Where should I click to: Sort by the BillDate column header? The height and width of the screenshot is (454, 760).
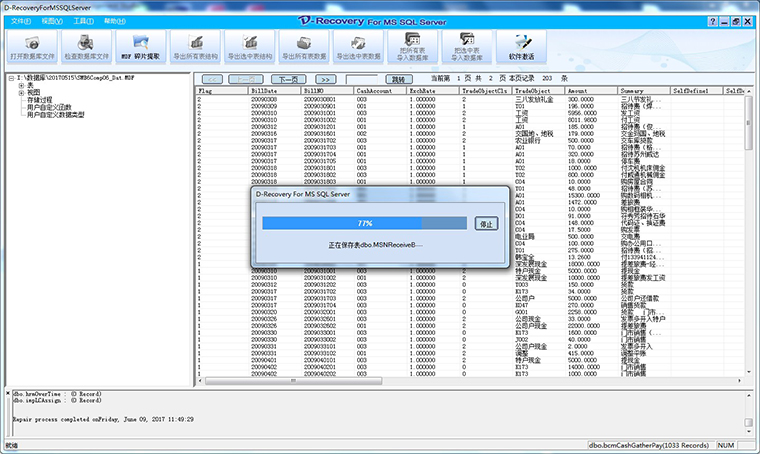coord(275,91)
